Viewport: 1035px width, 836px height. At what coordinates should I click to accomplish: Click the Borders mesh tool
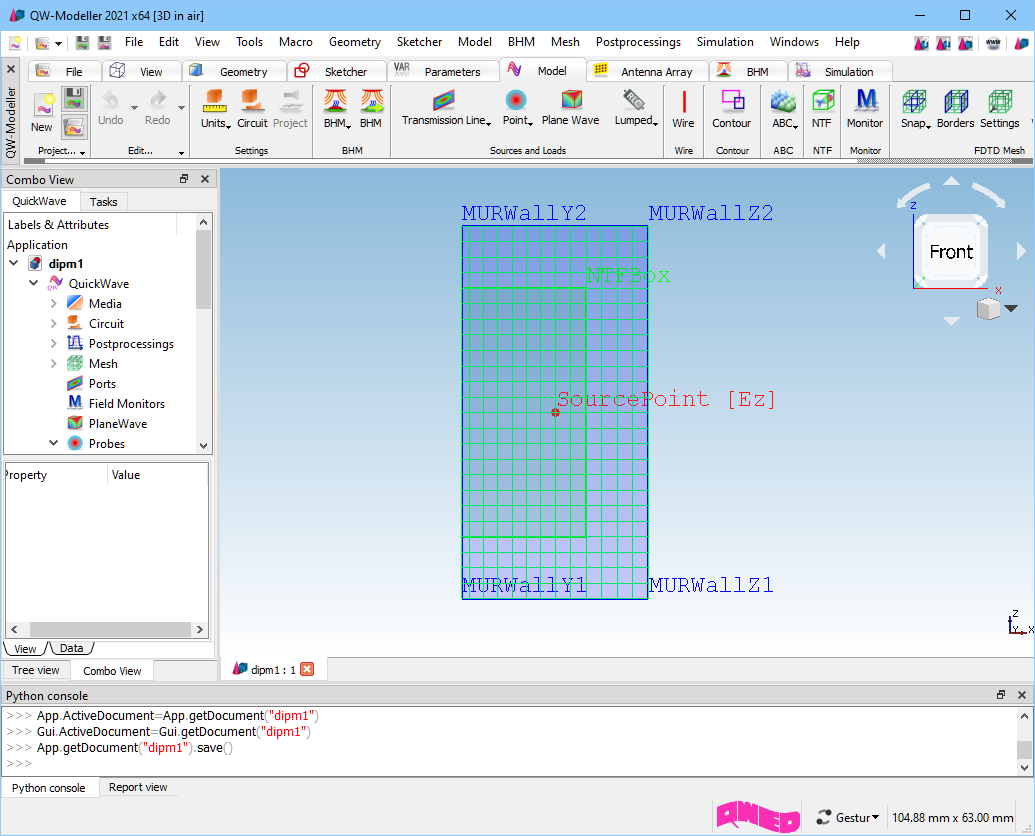tap(955, 110)
